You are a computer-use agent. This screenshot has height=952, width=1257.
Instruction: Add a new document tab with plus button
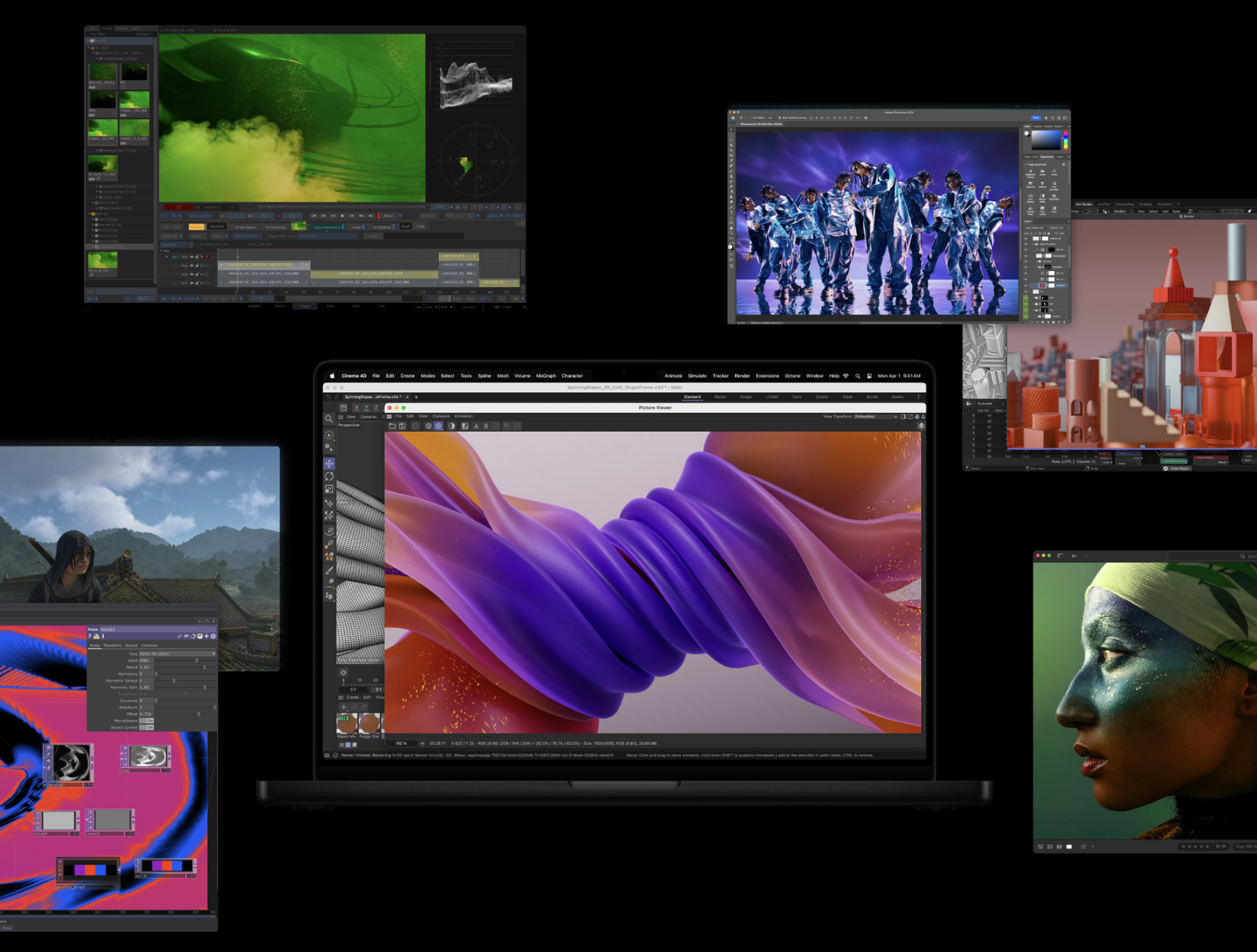click(x=416, y=397)
